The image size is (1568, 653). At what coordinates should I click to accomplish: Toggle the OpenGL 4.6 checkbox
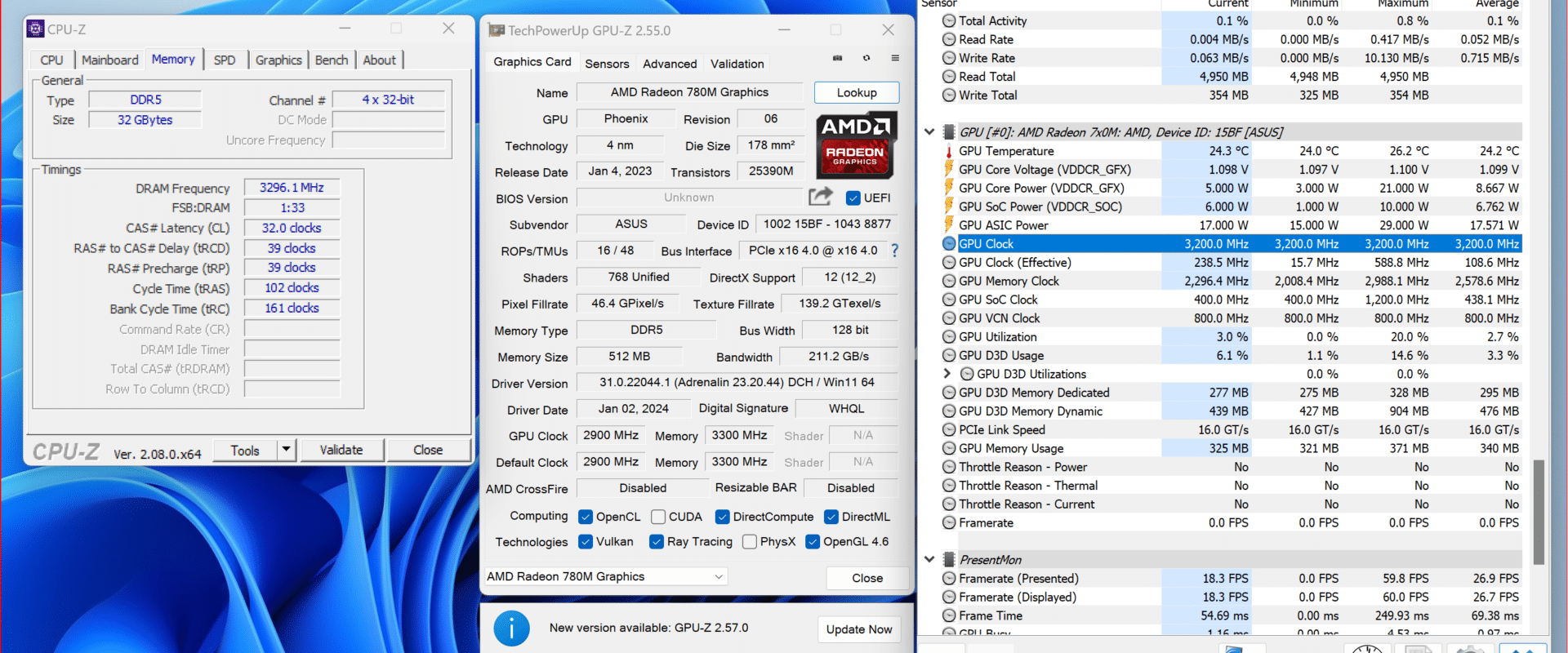[x=813, y=541]
